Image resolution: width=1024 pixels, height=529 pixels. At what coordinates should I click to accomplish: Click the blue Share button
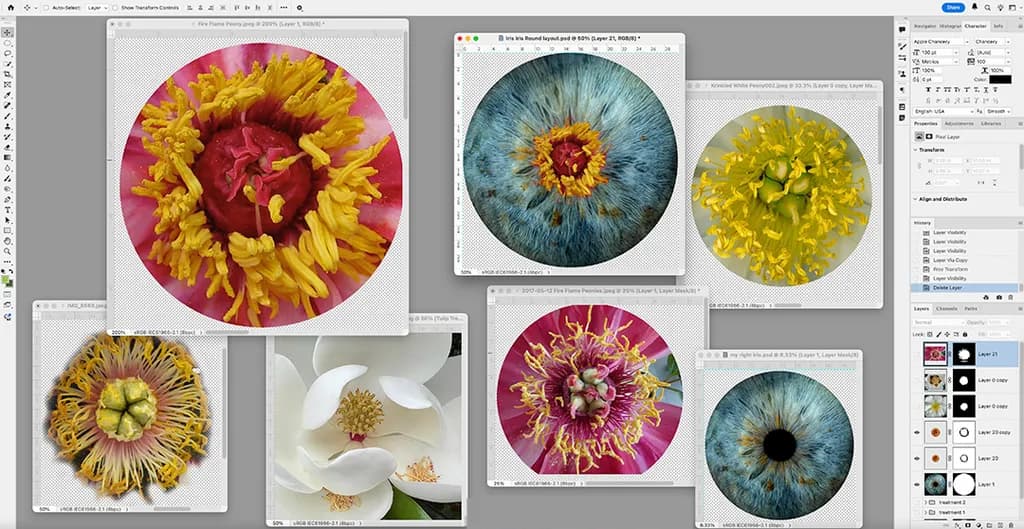[x=953, y=7]
